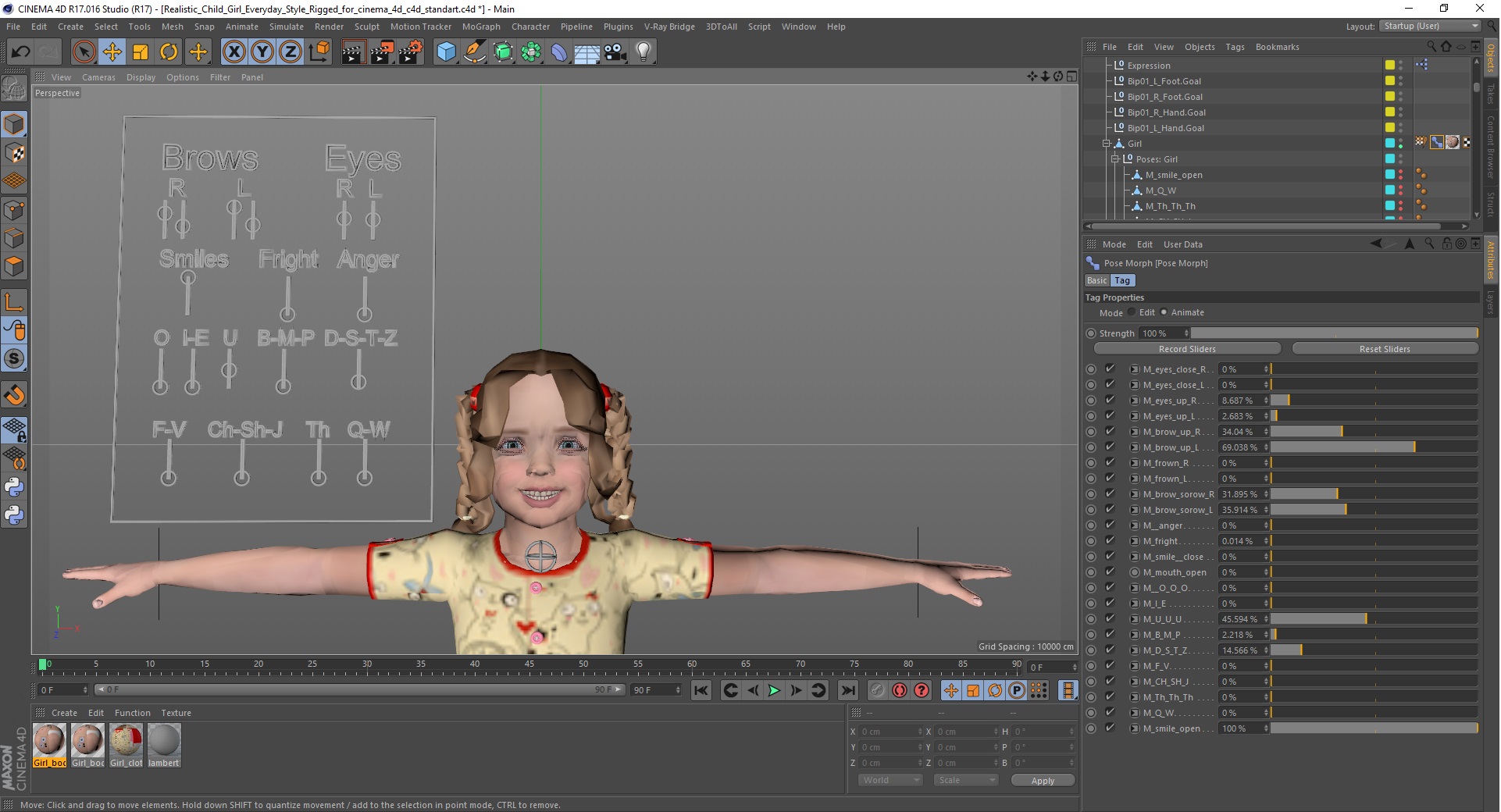The width and height of the screenshot is (1501, 812).
Task: Click the Undo arrow icon
Action: click(21, 52)
